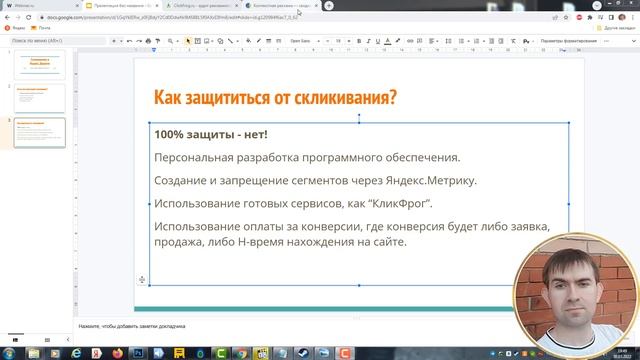This screenshot has height=360, width=640.
Task: Open highlight color picker
Action: pos(398,41)
